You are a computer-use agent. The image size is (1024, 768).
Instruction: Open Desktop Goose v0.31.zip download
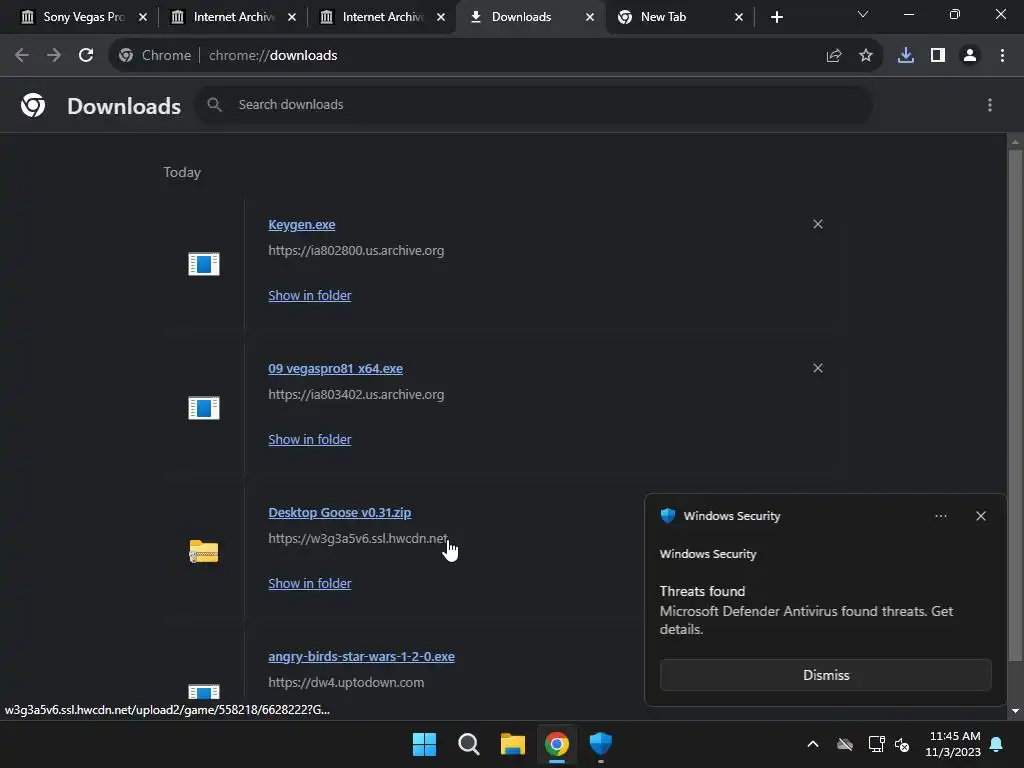pyautogui.click(x=340, y=513)
